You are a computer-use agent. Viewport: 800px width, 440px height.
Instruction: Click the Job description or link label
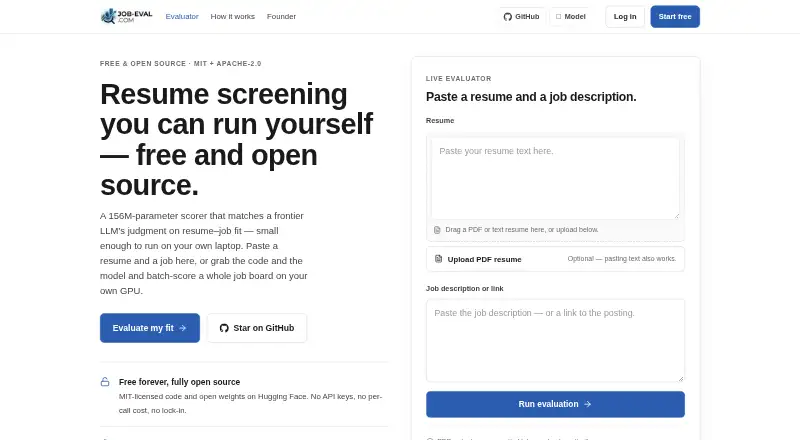click(x=465, y=288)
